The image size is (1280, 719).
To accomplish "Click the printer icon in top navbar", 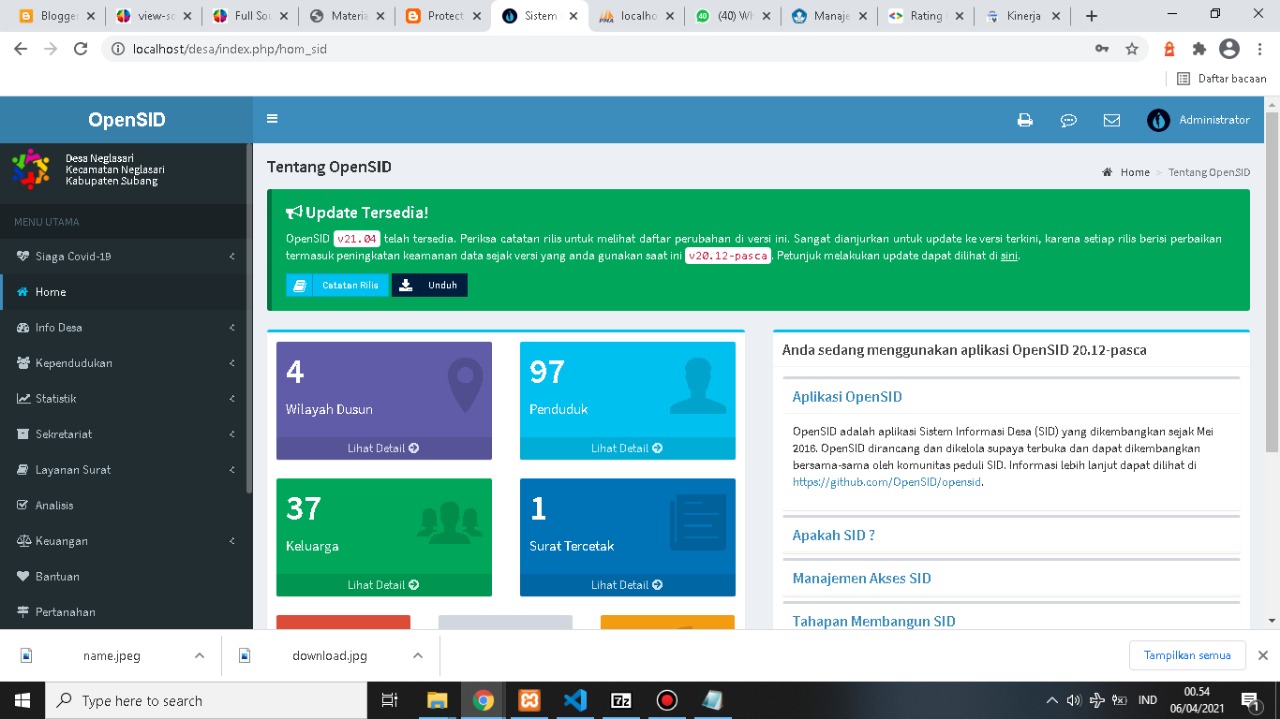I will pos(1025,120).
